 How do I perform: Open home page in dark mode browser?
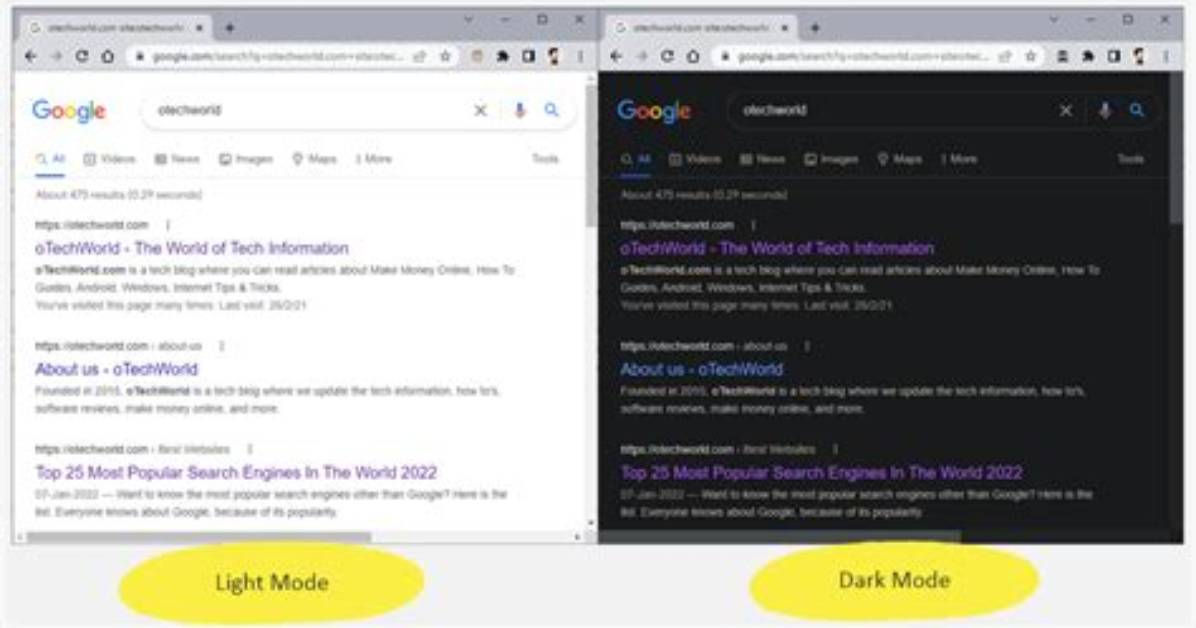click(693, 56)
